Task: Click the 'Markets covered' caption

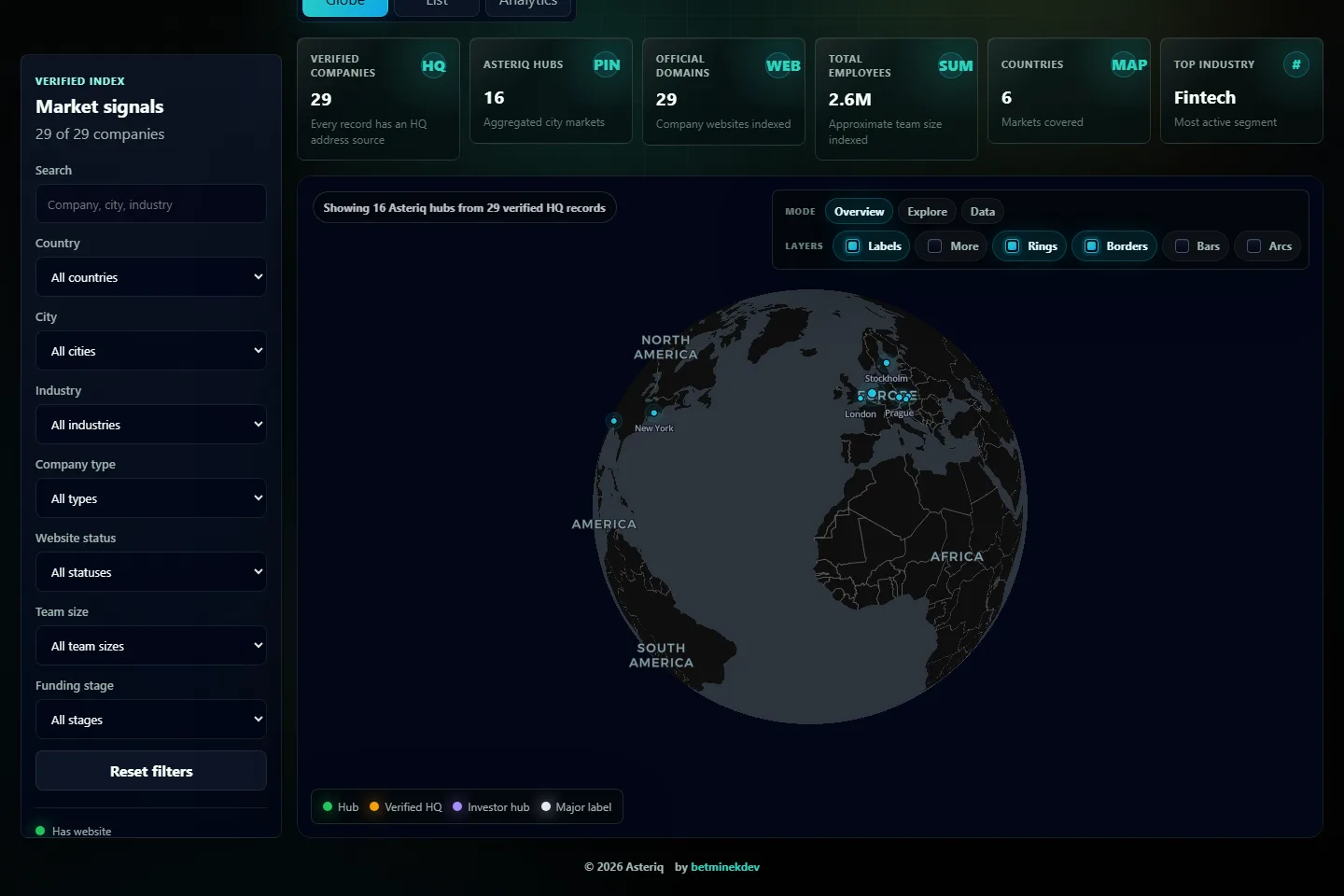Action: point(1043,122)
